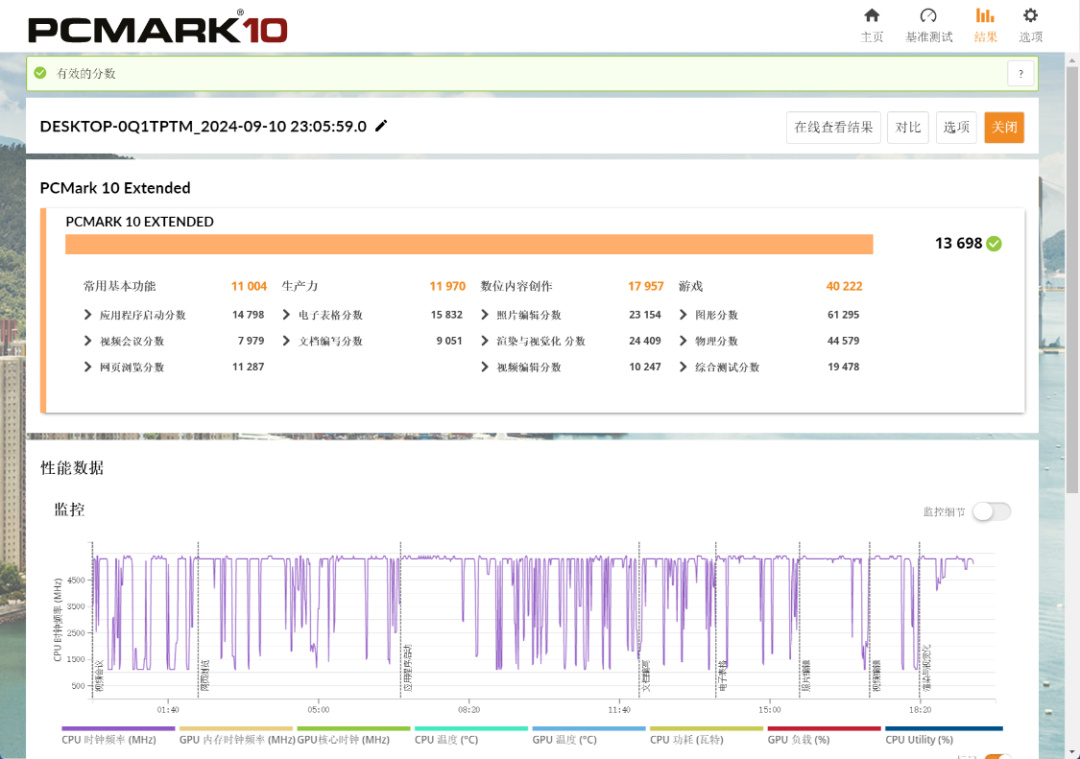Screen dimensions: 1080x759
Task: Click the scrollbar up arrow
Action: pos(1072,61)
